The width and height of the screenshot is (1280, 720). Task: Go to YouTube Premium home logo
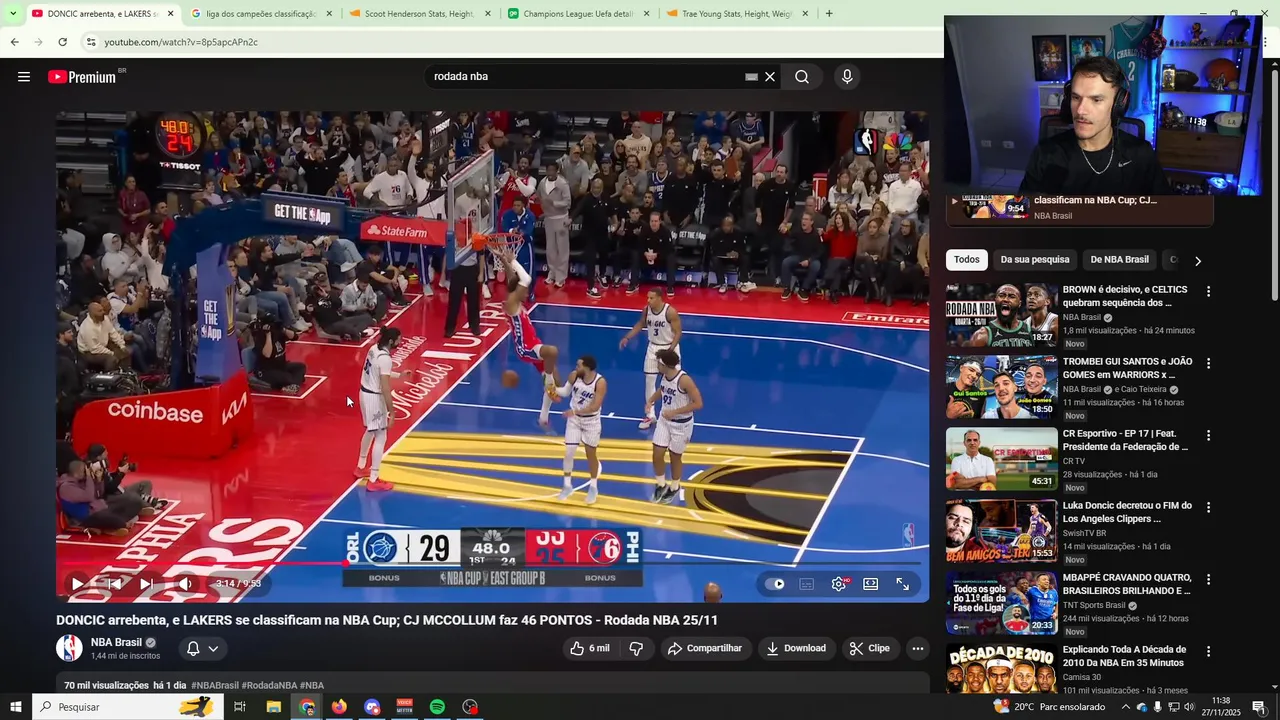(x=82, y=77)
